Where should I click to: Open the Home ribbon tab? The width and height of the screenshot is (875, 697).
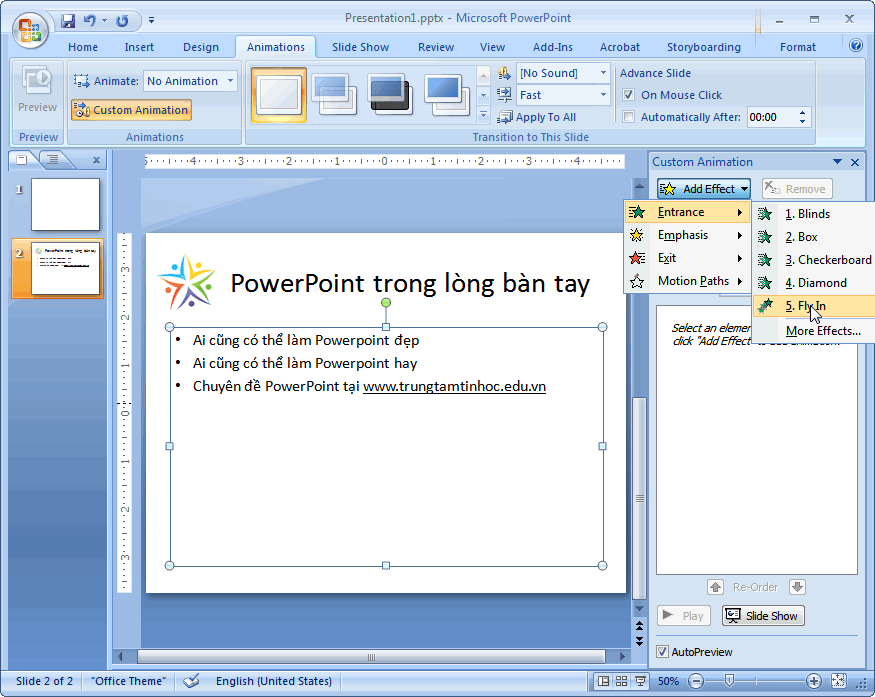click(83, 47)
